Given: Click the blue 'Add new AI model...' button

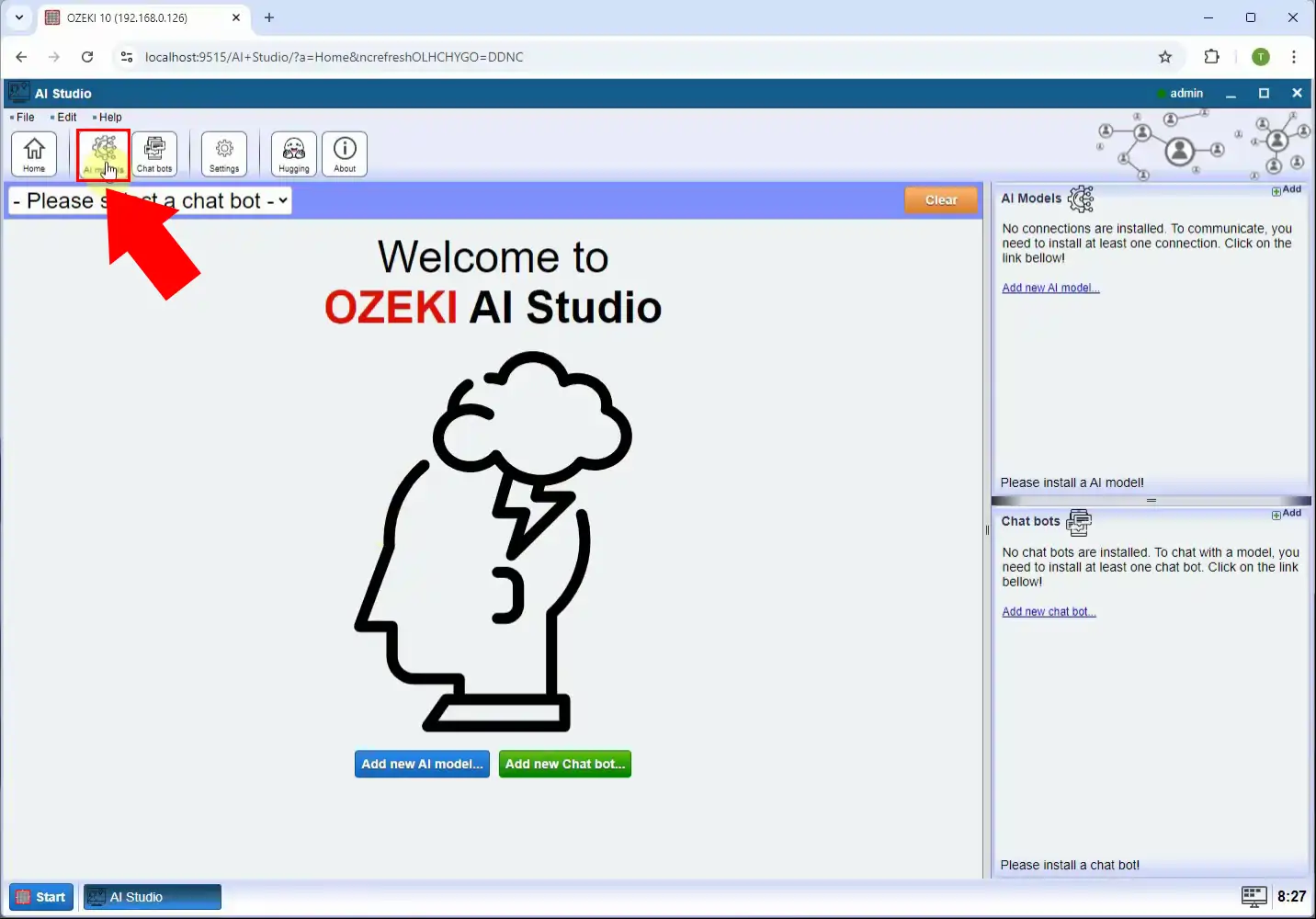Looking at the screenshot, I should (x=422, y=764).
